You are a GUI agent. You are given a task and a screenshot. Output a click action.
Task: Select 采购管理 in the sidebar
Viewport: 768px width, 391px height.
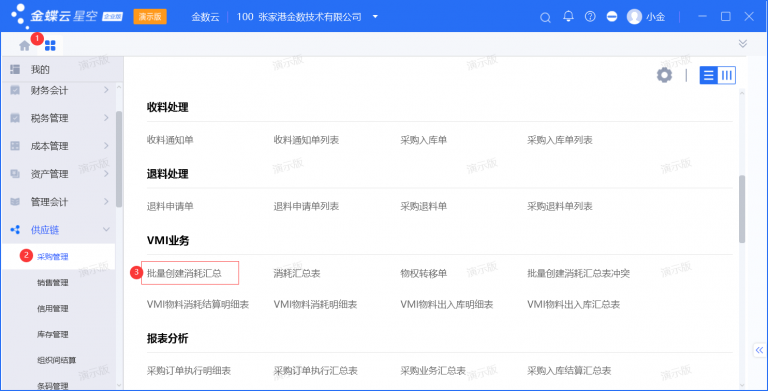[x=52, y=256]
